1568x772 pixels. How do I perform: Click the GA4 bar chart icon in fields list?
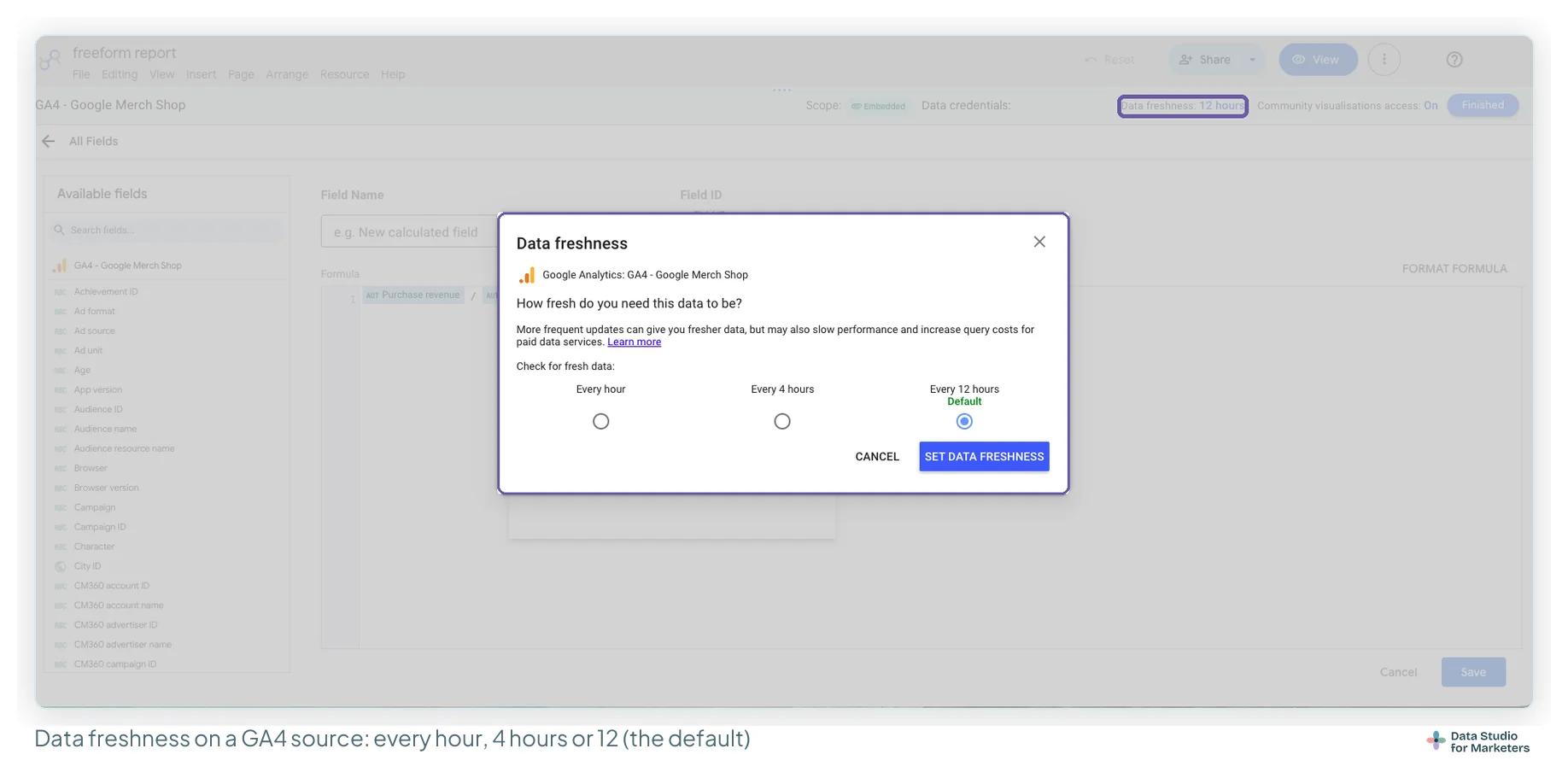(x=60, y=266)
